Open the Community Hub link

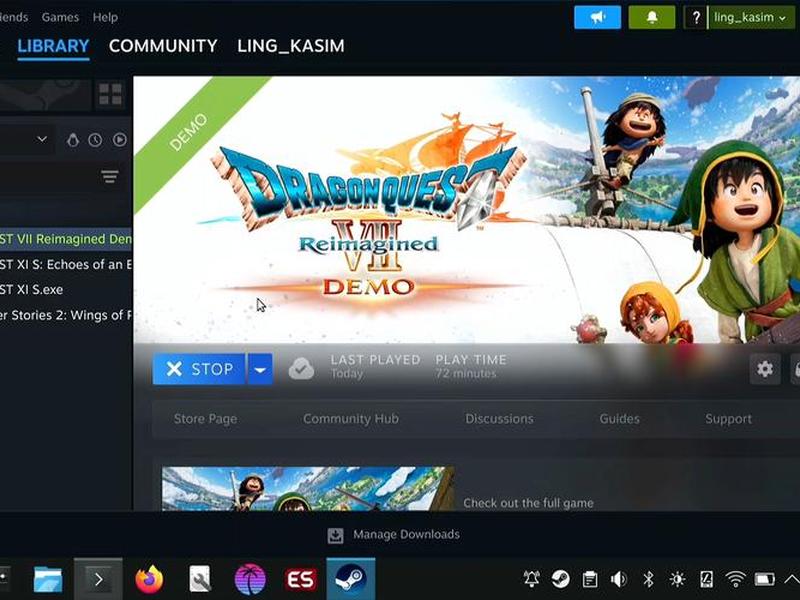(351, 419)
